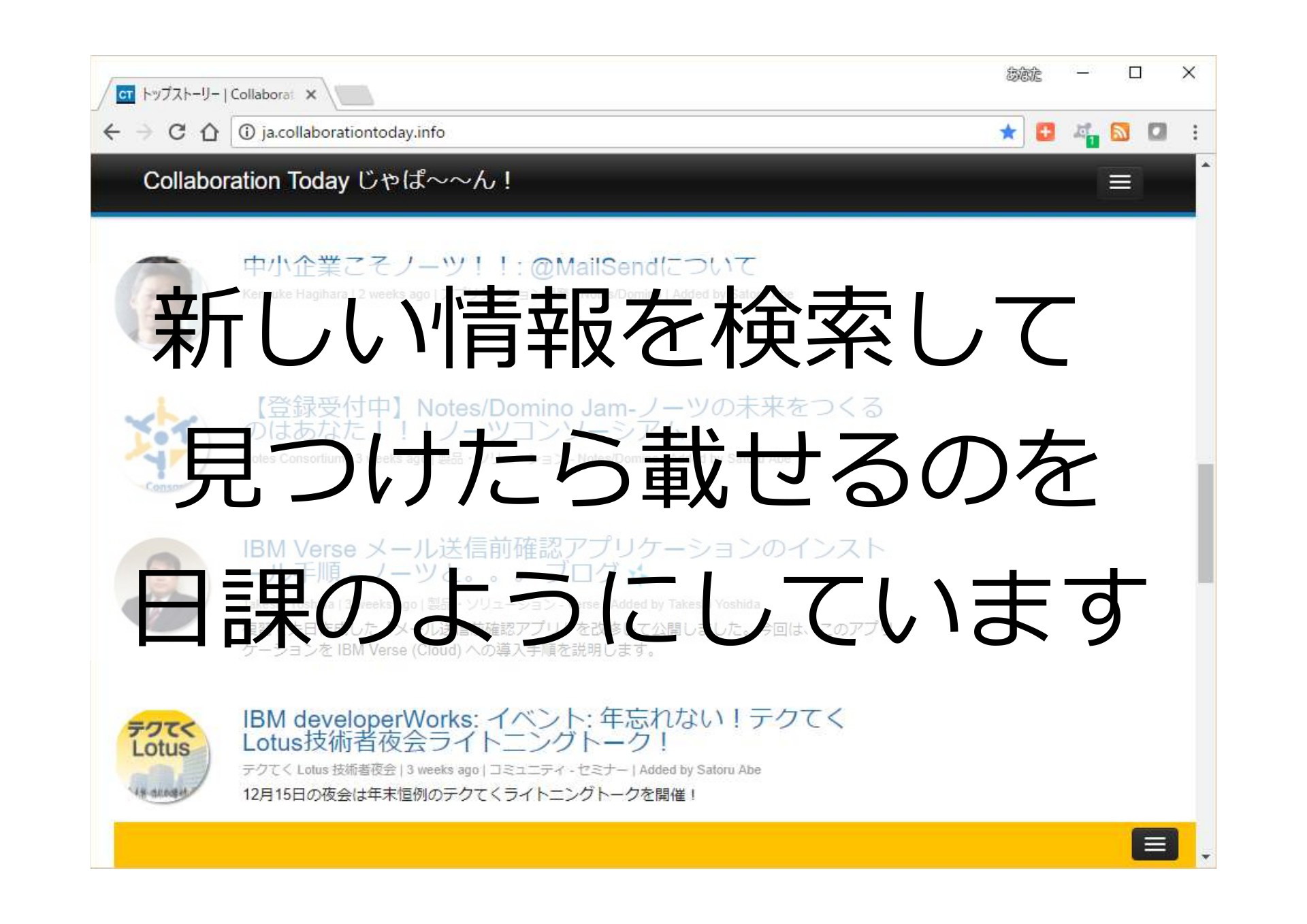Toggle the bookmark star icon
The height and width of the screenshot is (924, 1307).
[x=1008, y=132]
